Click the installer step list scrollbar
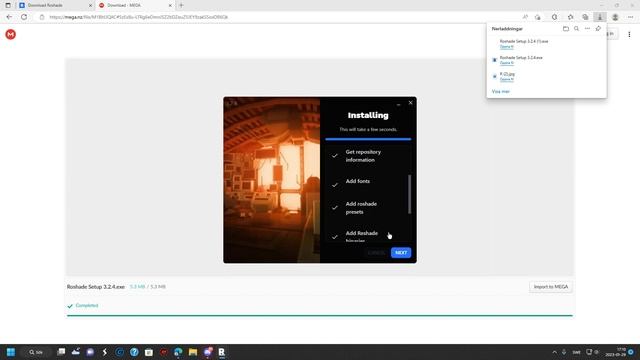The image size is (640, 360). tap(409, 194)
